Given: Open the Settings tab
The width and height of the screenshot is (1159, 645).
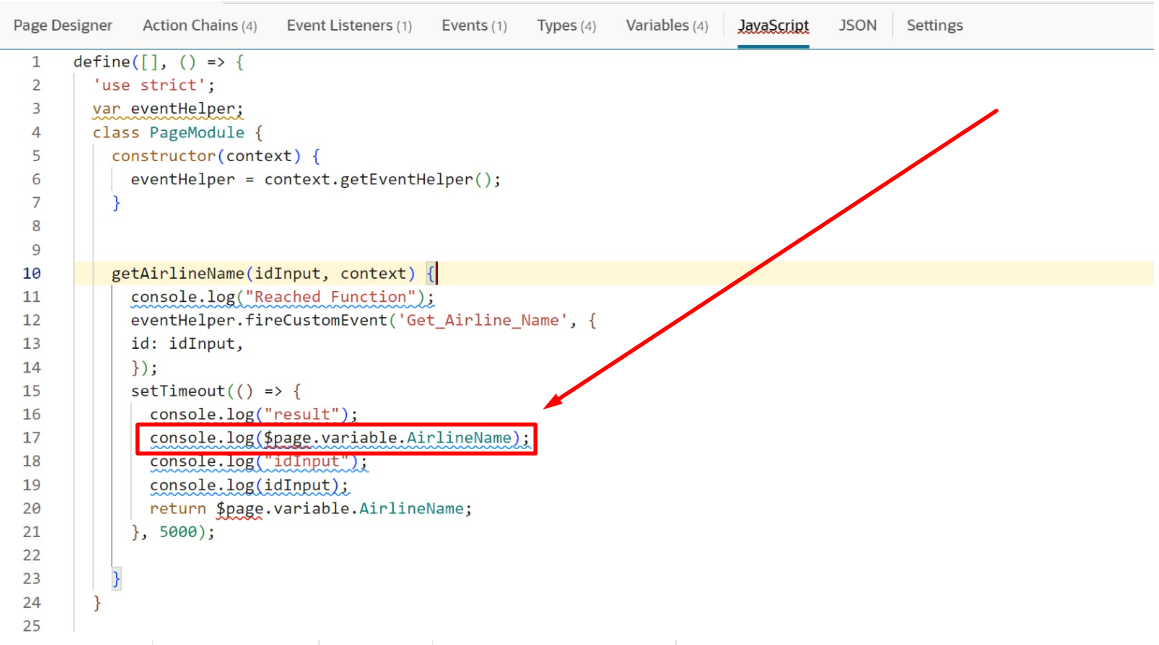Looking at the screenshot, I should (x=934, y=25).
